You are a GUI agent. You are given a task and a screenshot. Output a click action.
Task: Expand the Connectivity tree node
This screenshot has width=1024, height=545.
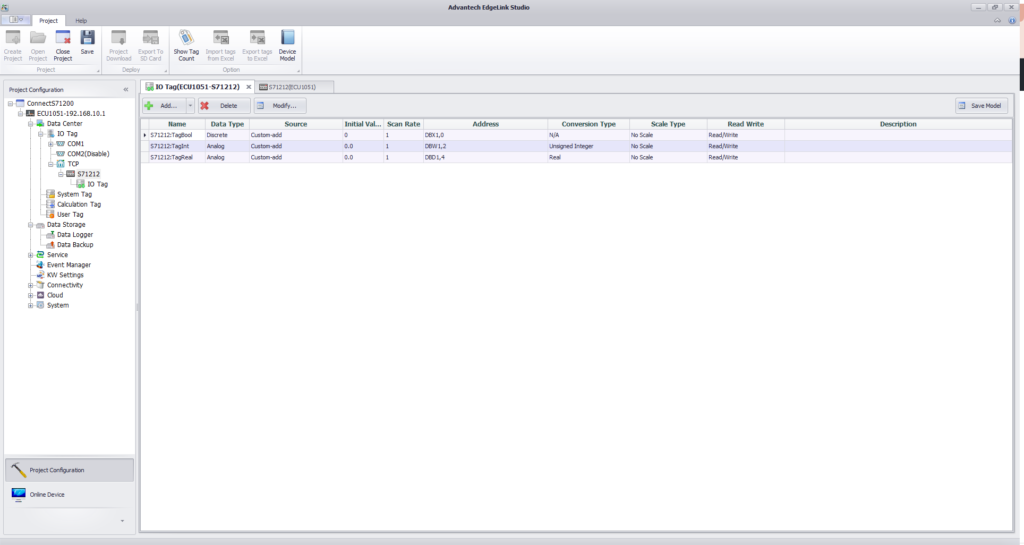click(30, 285)
